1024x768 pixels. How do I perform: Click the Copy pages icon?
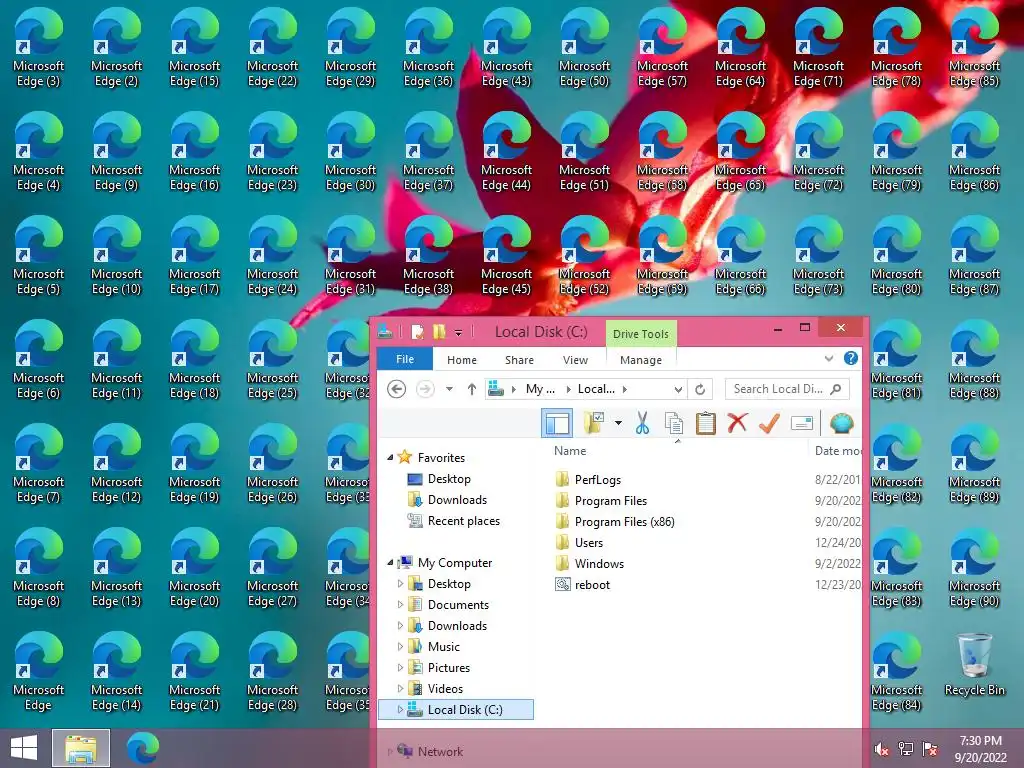pyautogui.click(x=674, y=423)
